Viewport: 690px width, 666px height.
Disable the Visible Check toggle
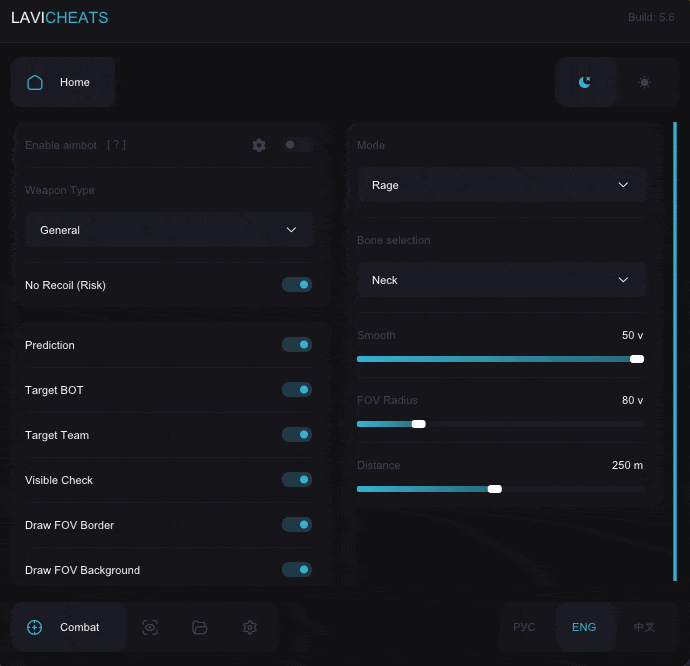[x=297, y=480]
